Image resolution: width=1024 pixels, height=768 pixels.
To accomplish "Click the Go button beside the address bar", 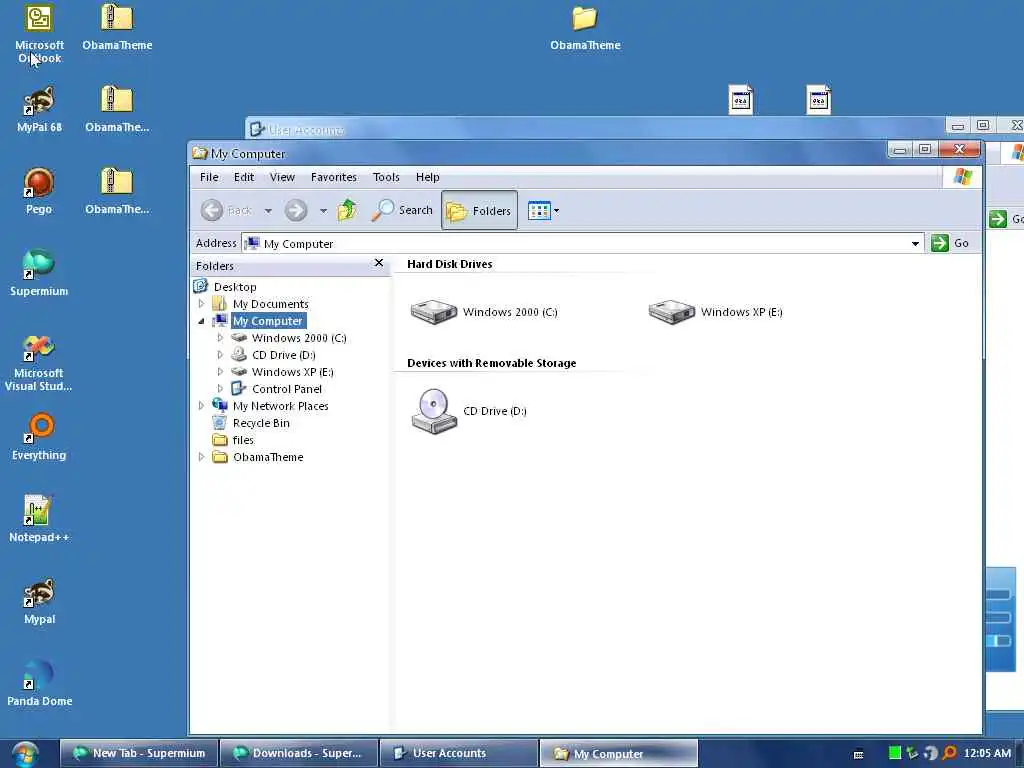I will point(950,243).
